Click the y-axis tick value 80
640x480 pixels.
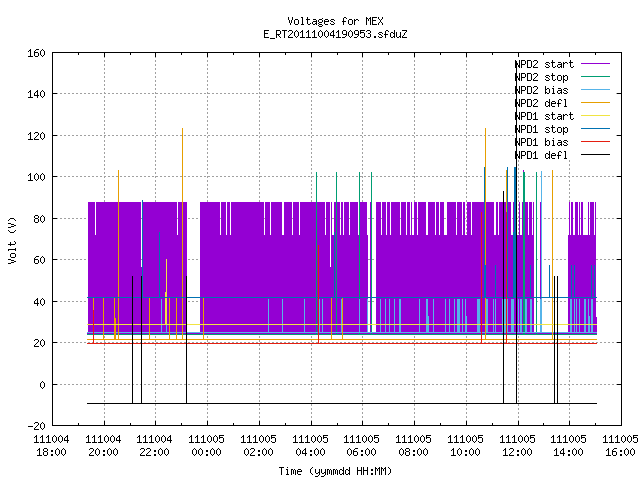pos(39,219)
